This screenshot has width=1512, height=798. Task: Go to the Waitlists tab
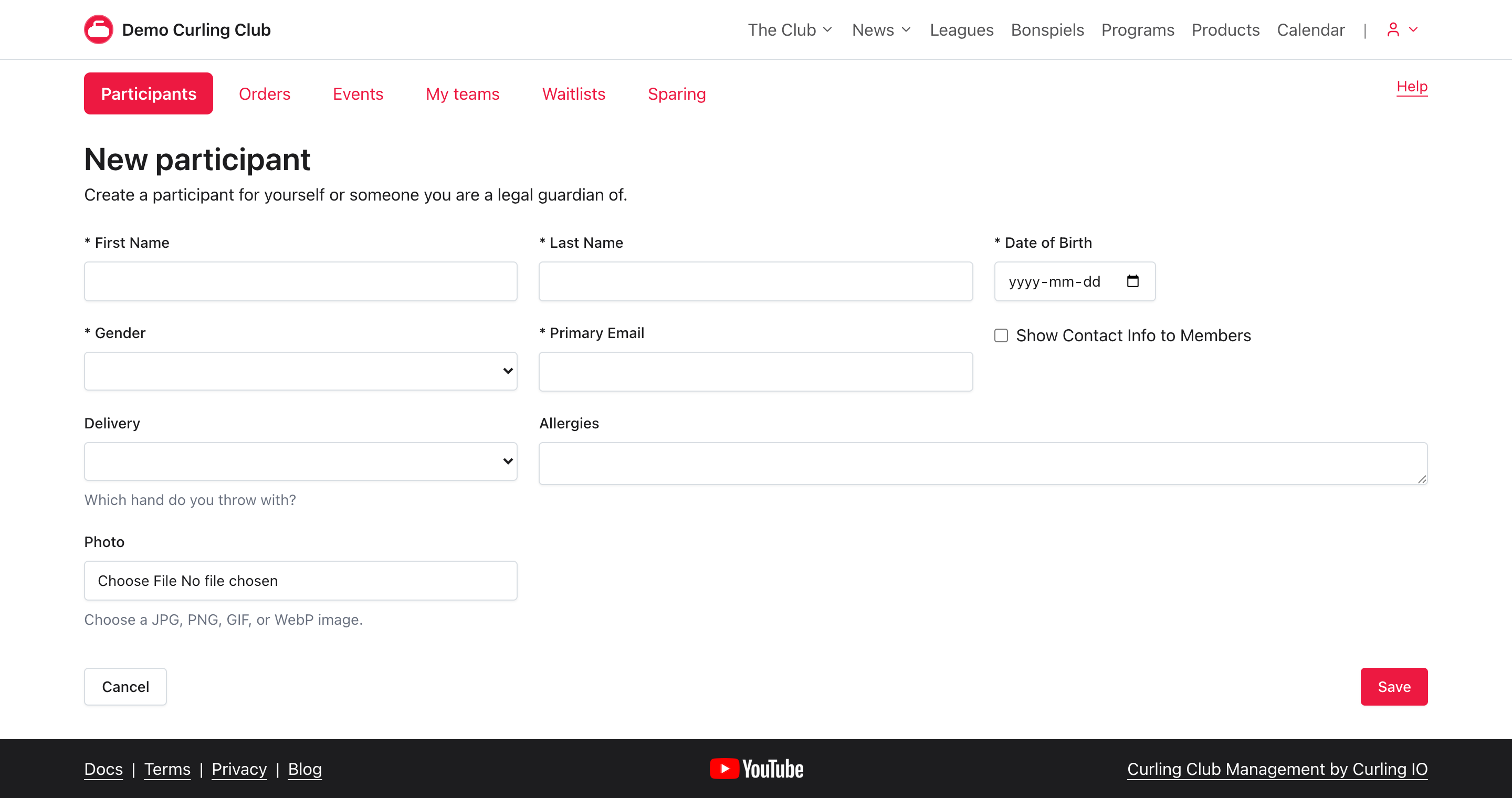tap(573, 94)
